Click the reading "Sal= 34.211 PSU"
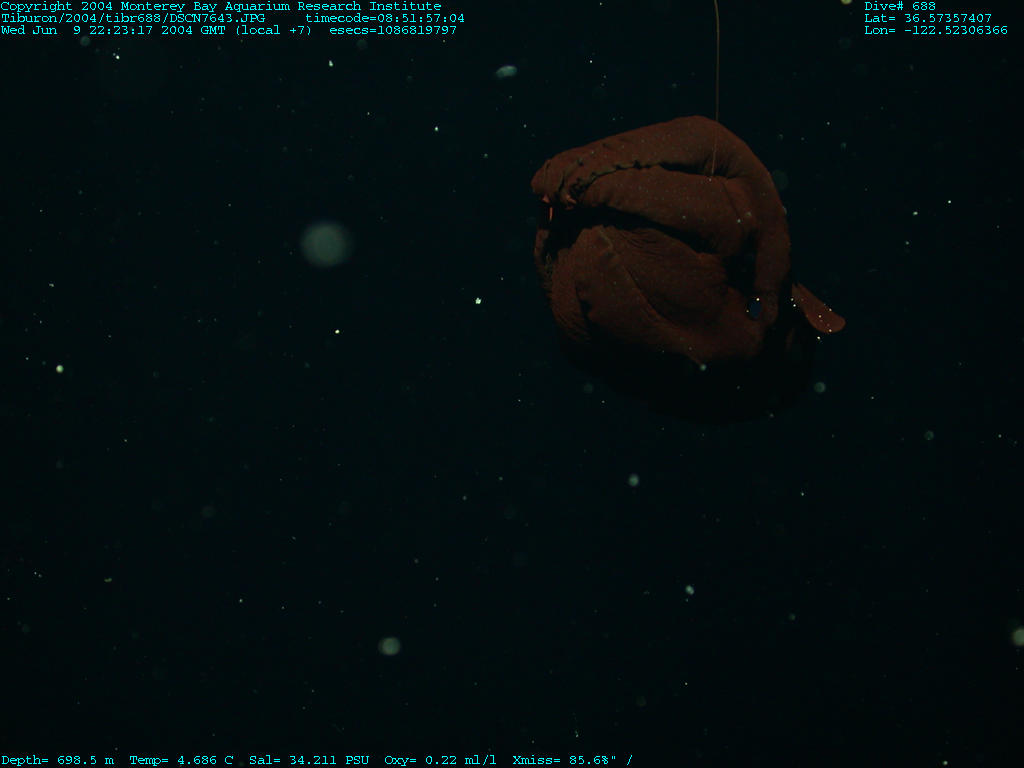The width and height of the screenshot is (1024, 768). [x=309, y=760]
